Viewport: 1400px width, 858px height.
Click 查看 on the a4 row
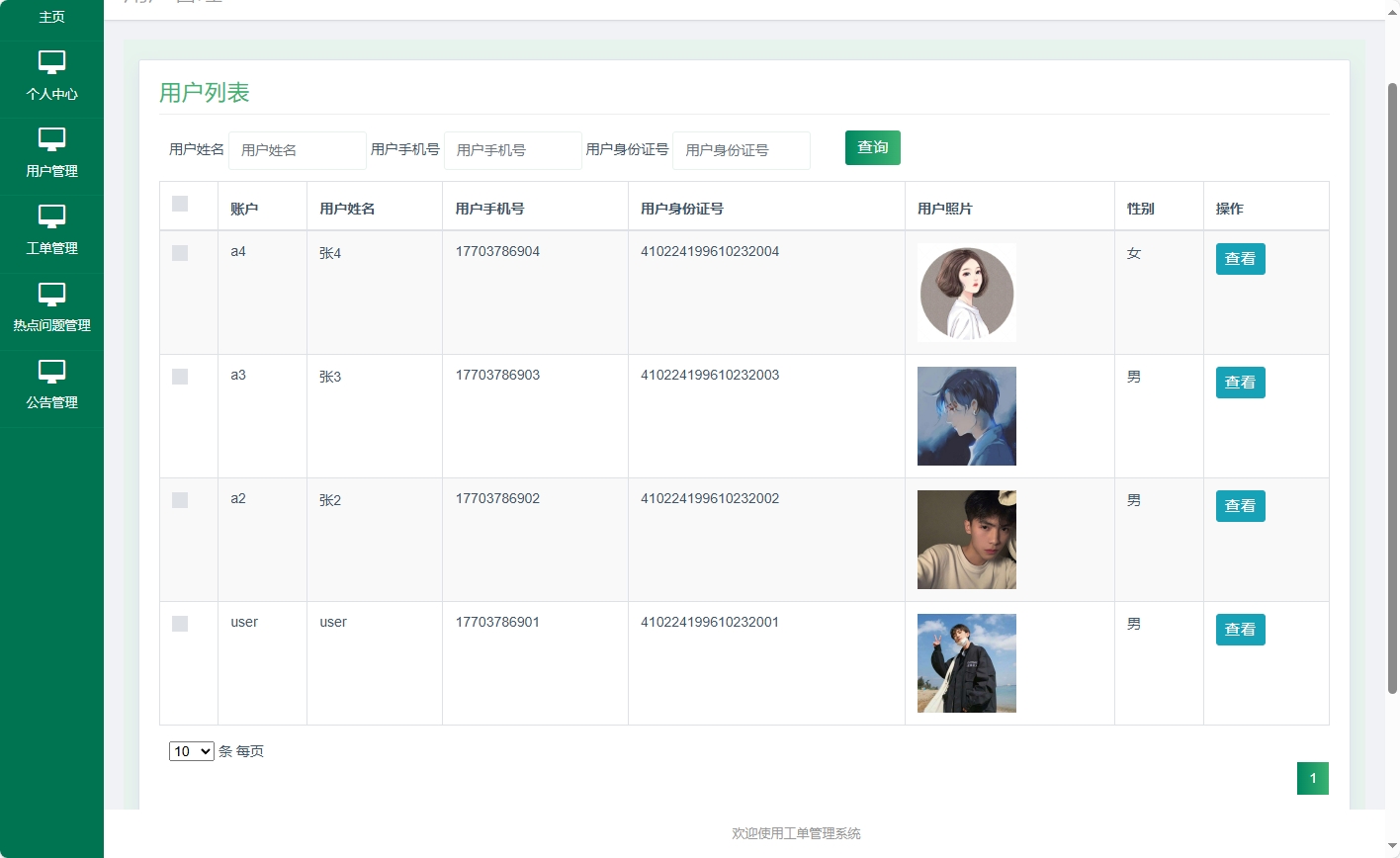[1240, 258]
